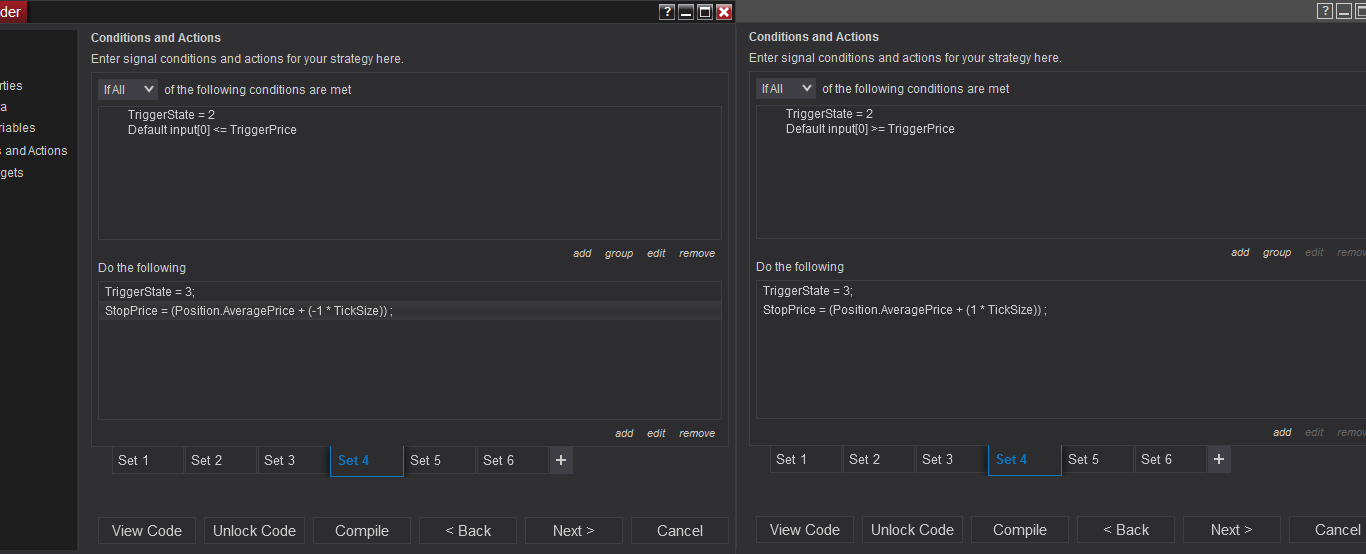Open the If All dropdown in left window
This screenshot has width=1366, height=554.
click(128, 89)
